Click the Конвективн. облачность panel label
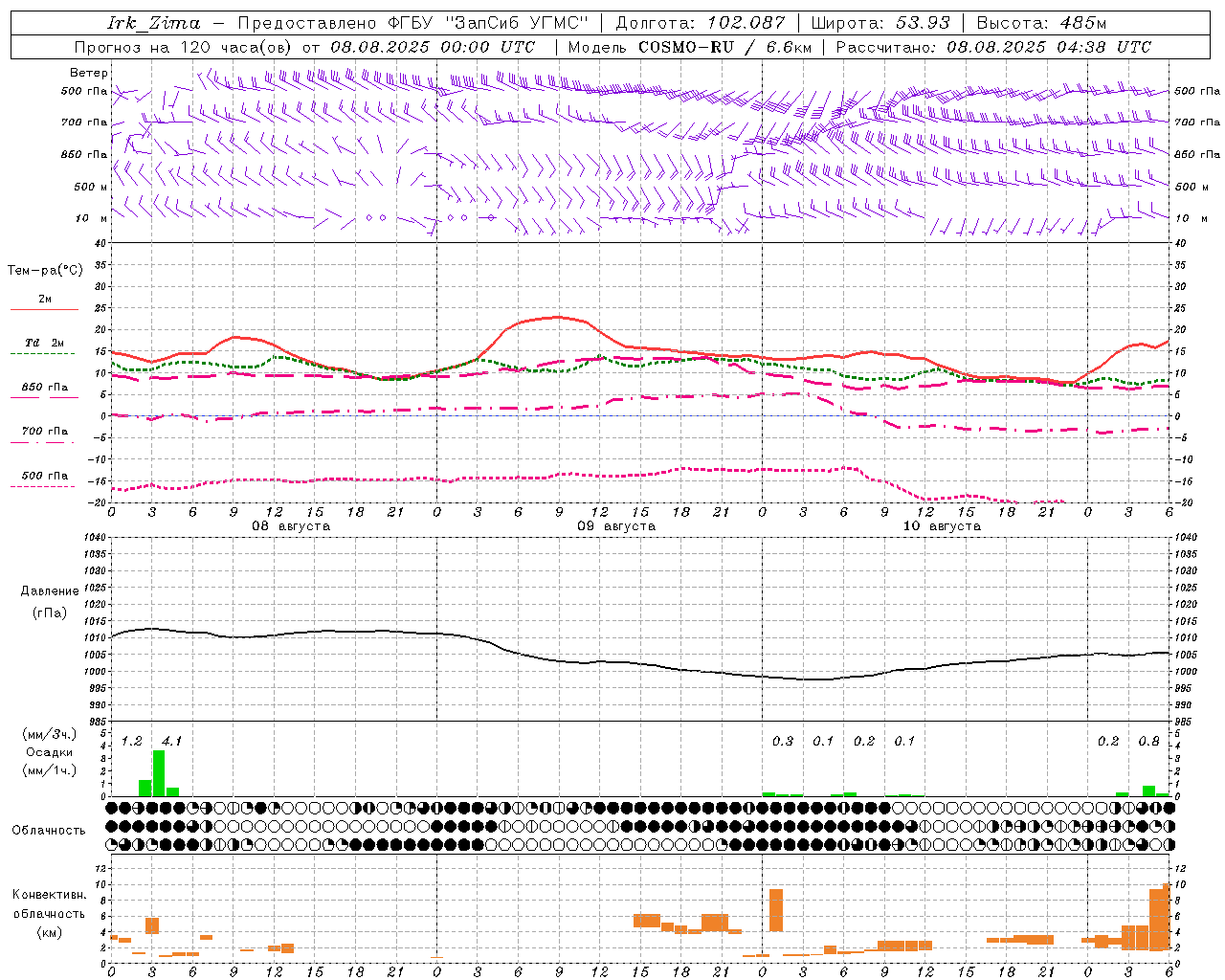 pyautogui.click(x=50, y=904)
